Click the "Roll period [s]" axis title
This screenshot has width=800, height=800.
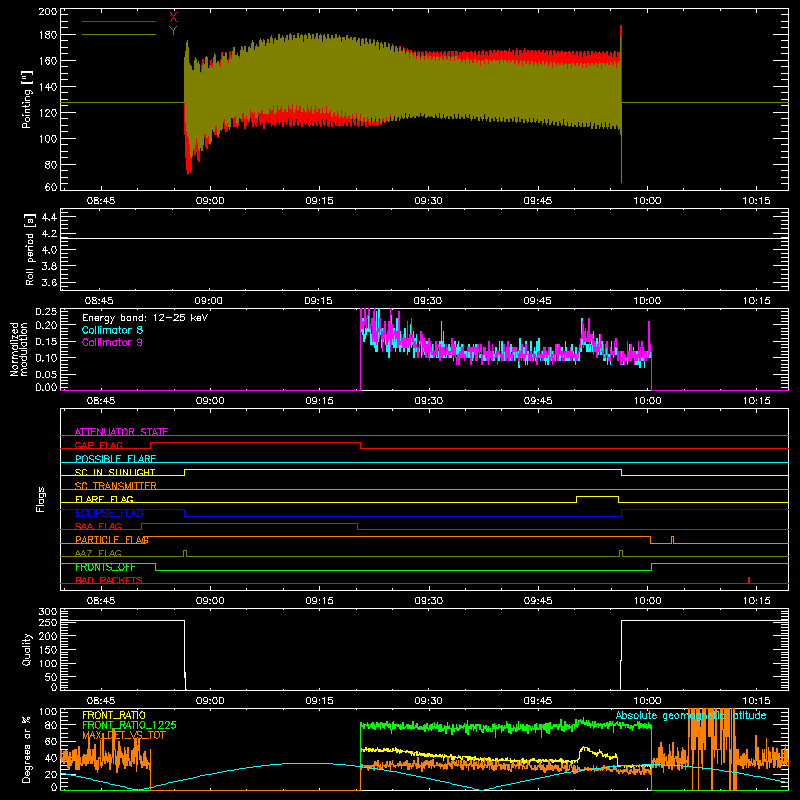click(x=30, y=249)
